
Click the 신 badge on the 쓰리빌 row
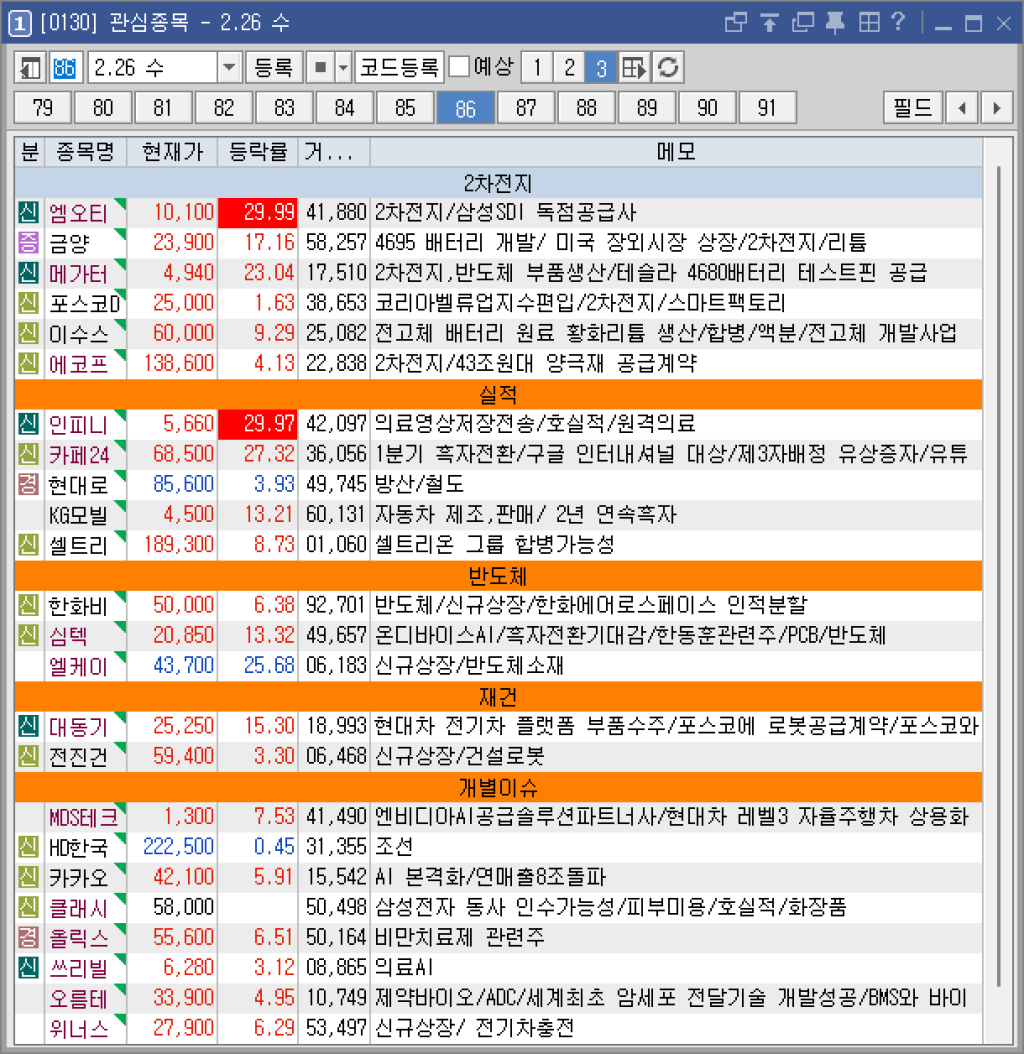(x=28, y=967)
